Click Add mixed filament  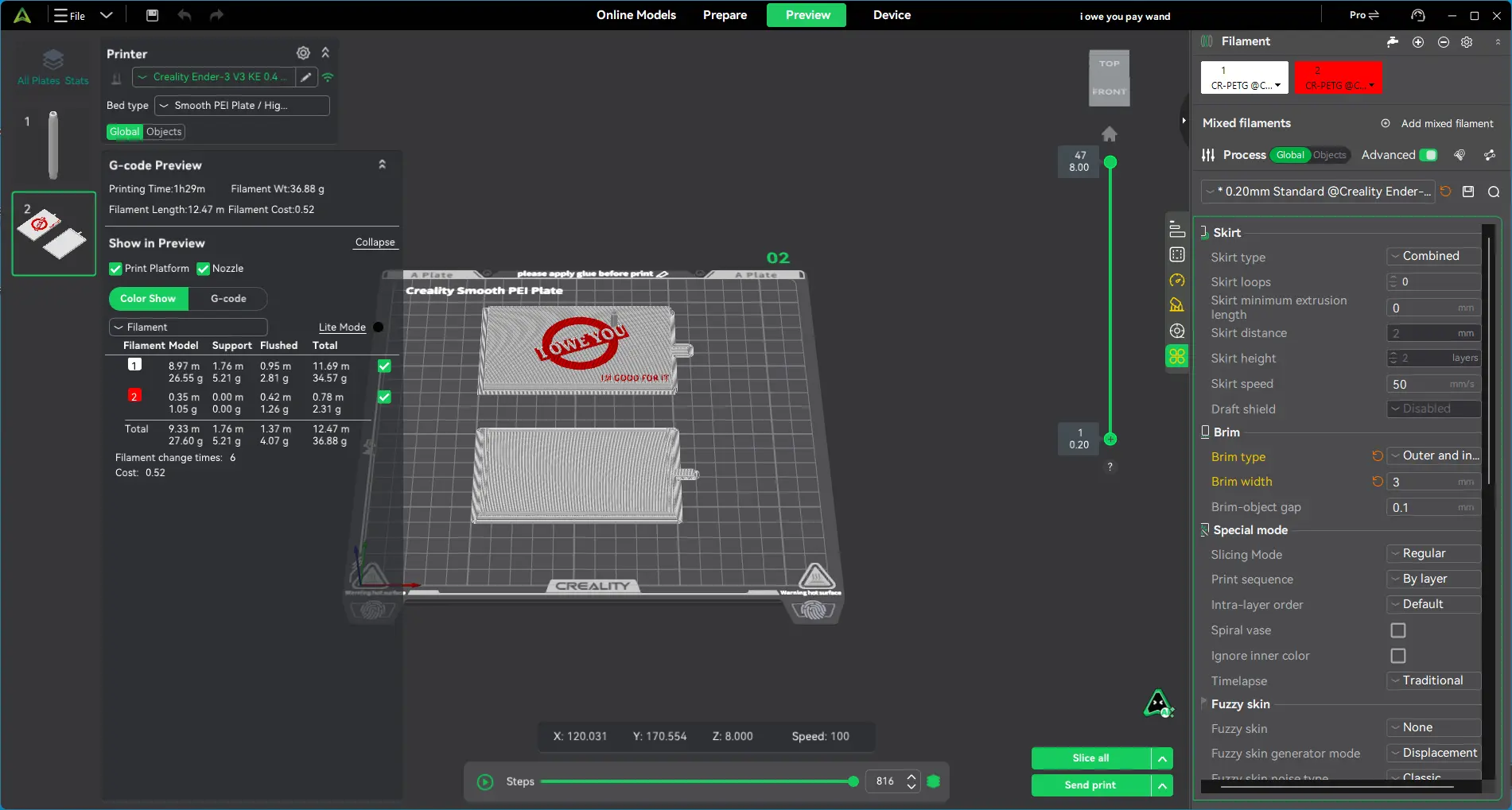tap(1437, 123)
